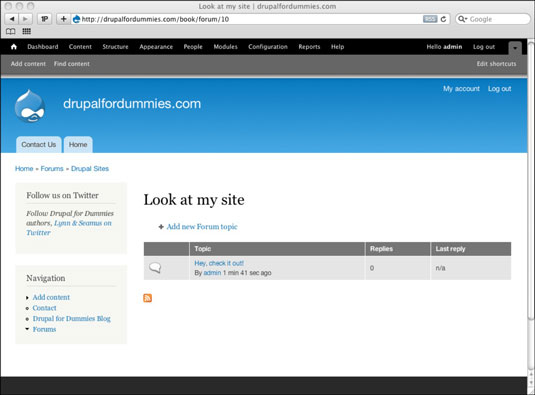Screen dimensions: 535x395
Task: Click Add content in the shortcuts bar
Action: coord(28,64)
